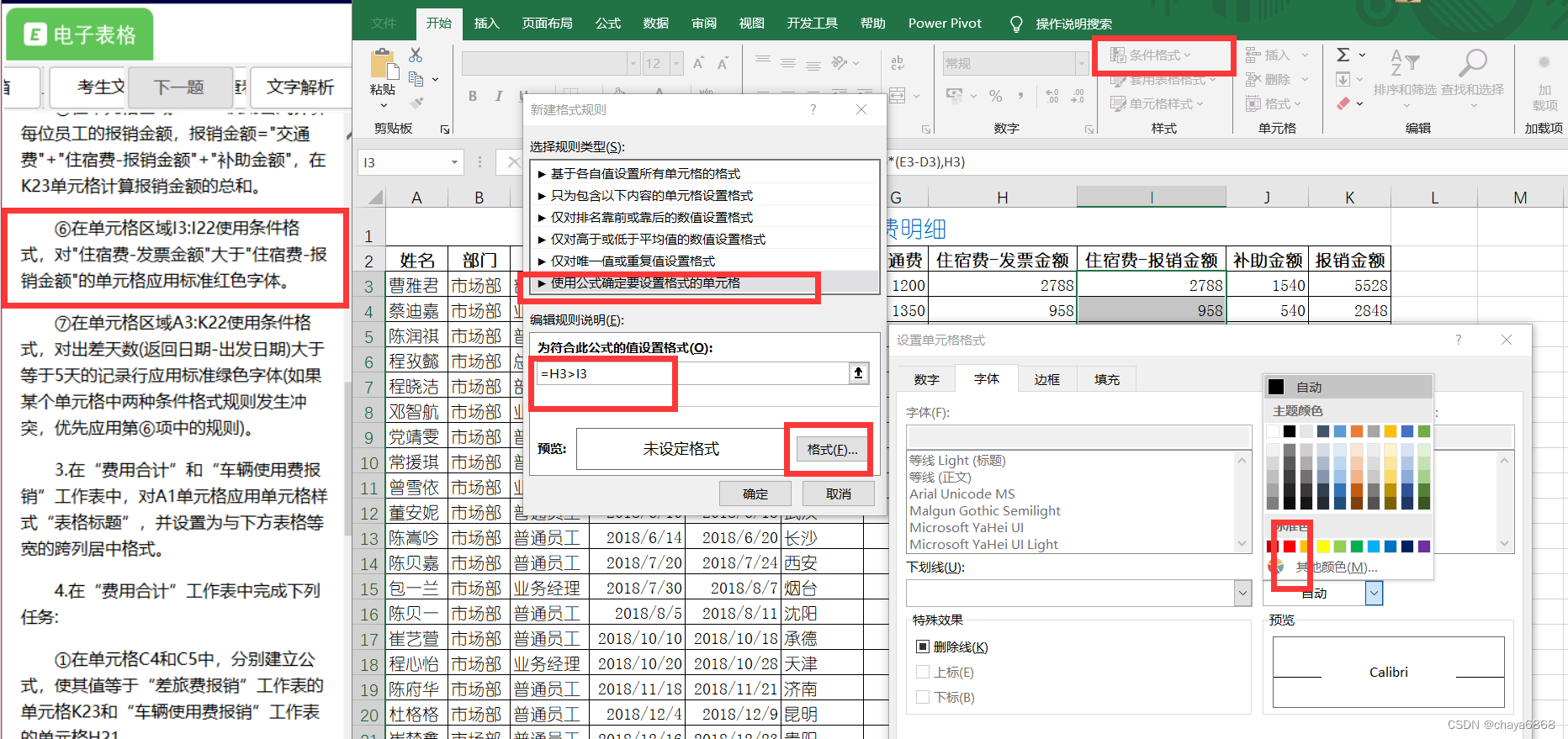This screenshot has width=1568, height=739.
Task: Select the standard purple color swatch
Action: point(1423,546)
